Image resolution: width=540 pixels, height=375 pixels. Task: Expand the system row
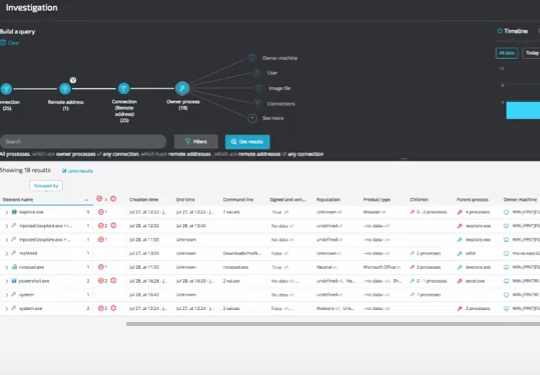click(x=7, y=295)
